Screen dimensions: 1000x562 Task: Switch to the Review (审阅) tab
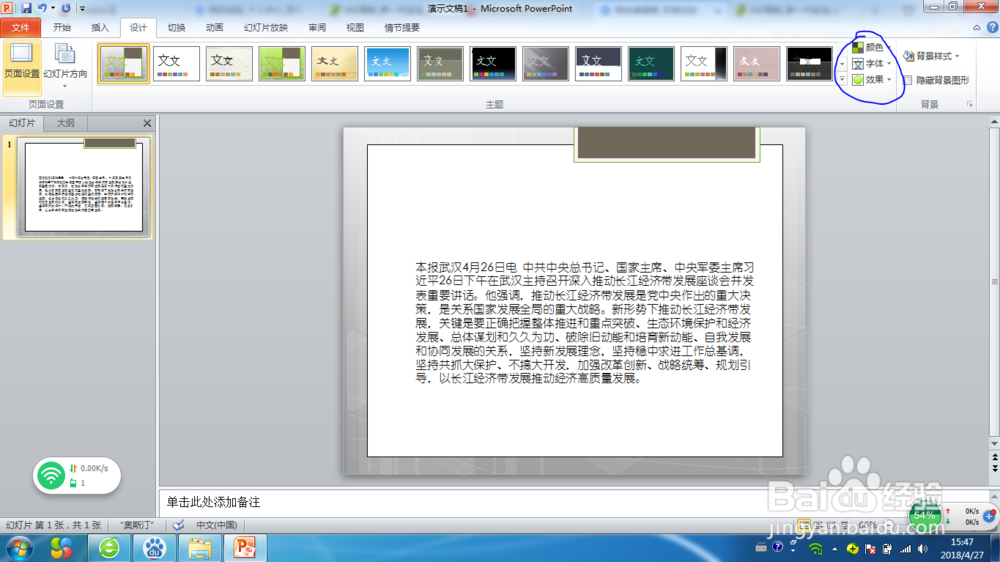point(317,27)
